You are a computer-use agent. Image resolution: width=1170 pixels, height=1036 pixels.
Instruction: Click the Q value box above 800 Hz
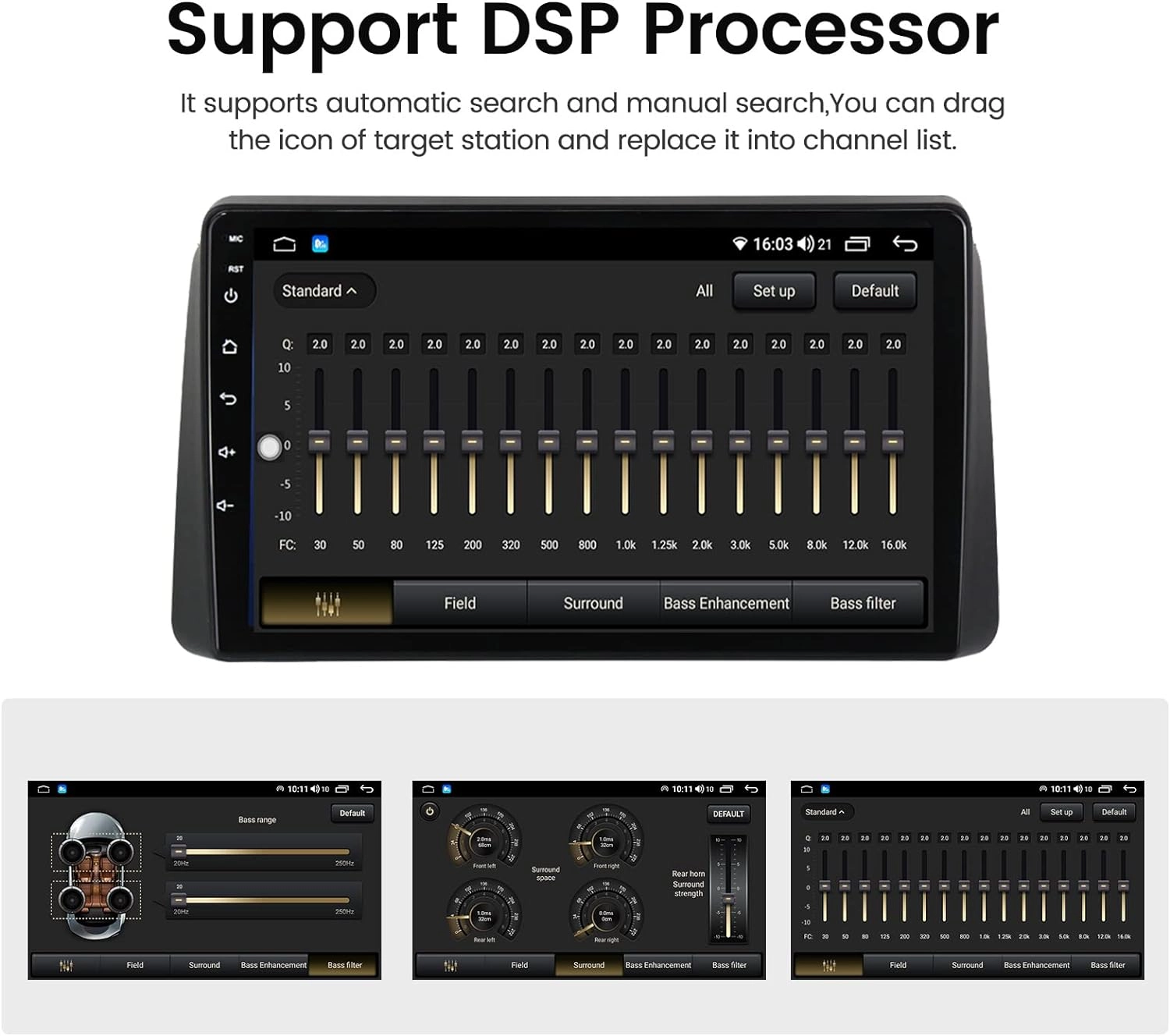coord(587,344)
